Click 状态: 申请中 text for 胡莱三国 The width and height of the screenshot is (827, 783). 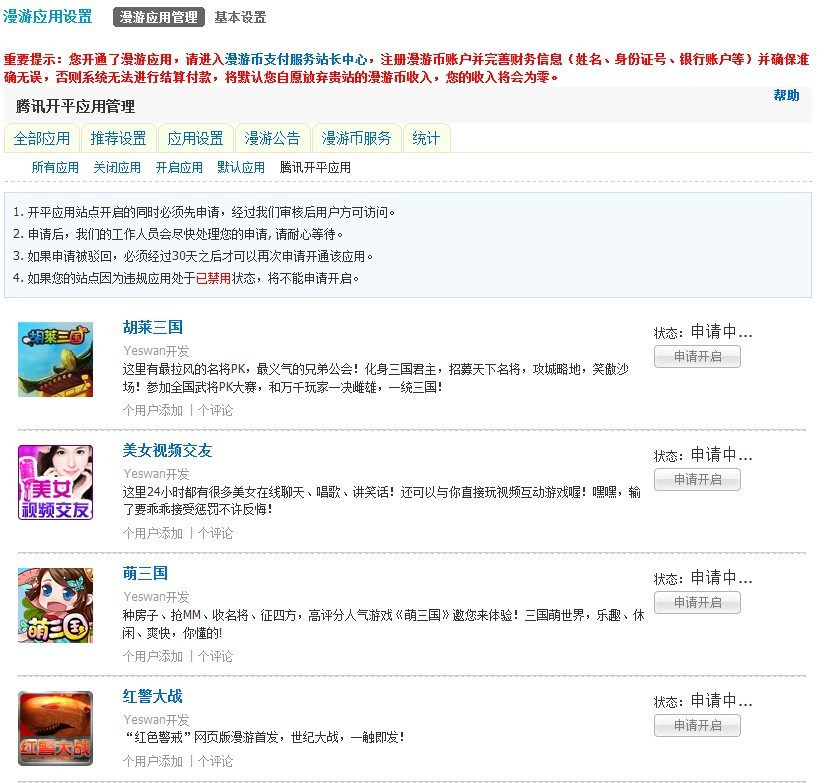pyautogui.click(x=703, y=332)
